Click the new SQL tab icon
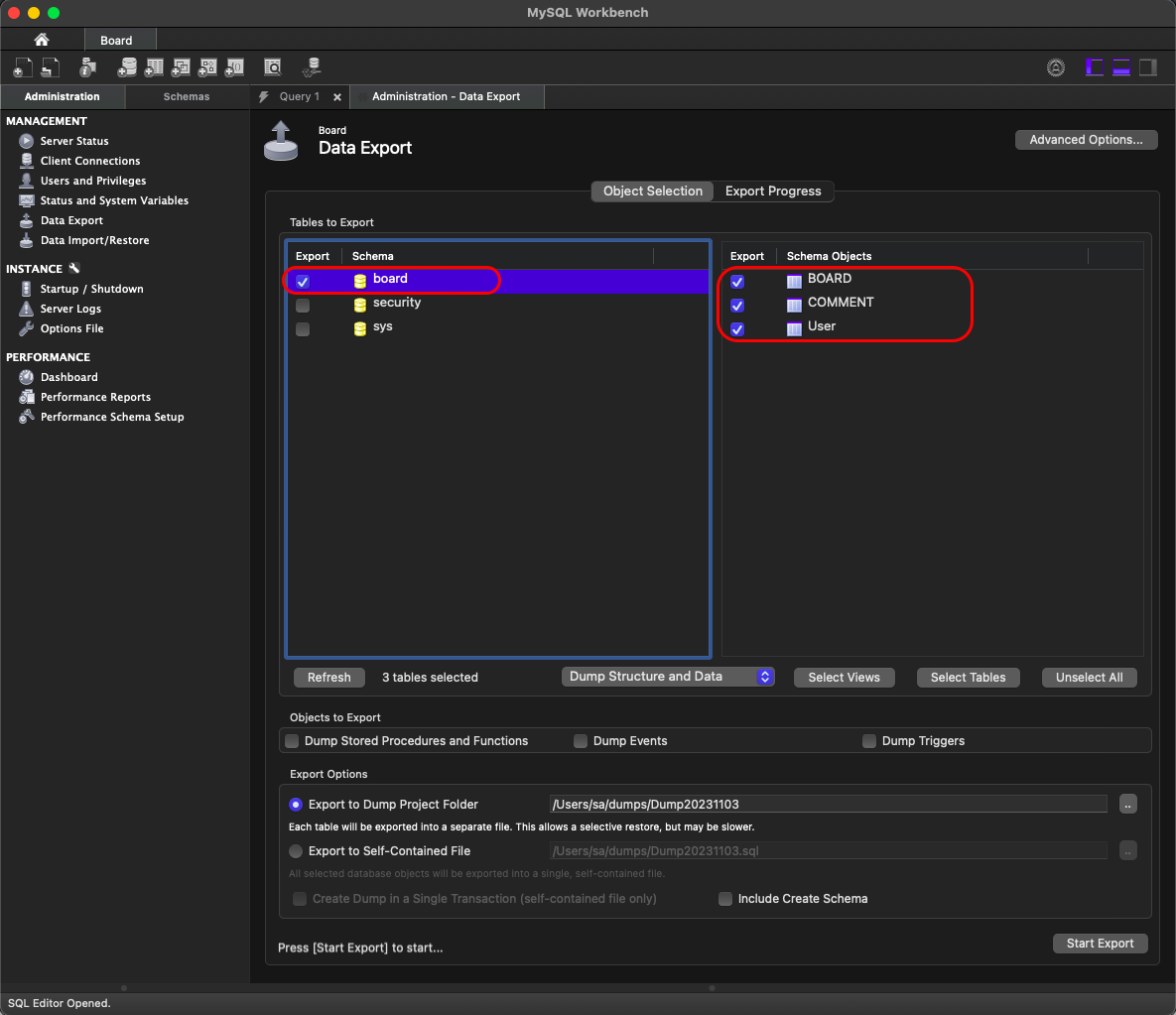Screen dimensions: 1176x1015 23,67
